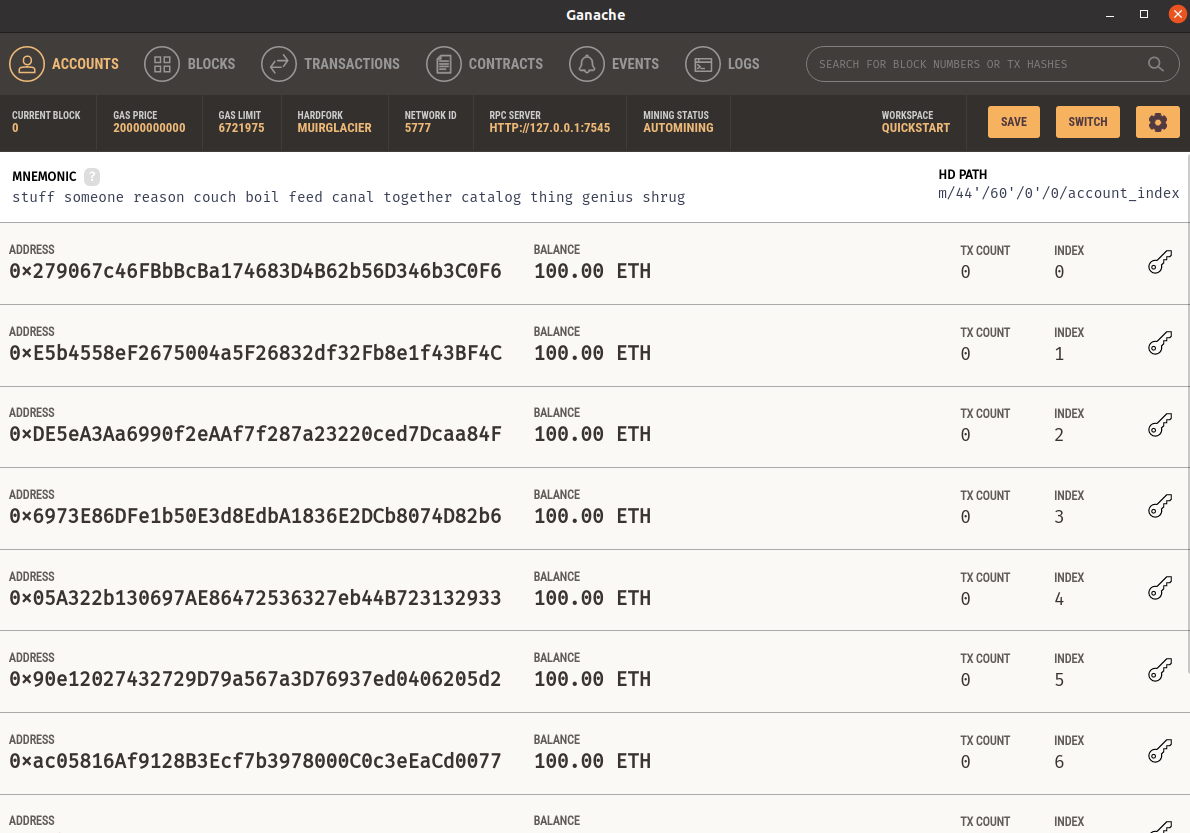Show private key for account index 5

click(1160, 670)
